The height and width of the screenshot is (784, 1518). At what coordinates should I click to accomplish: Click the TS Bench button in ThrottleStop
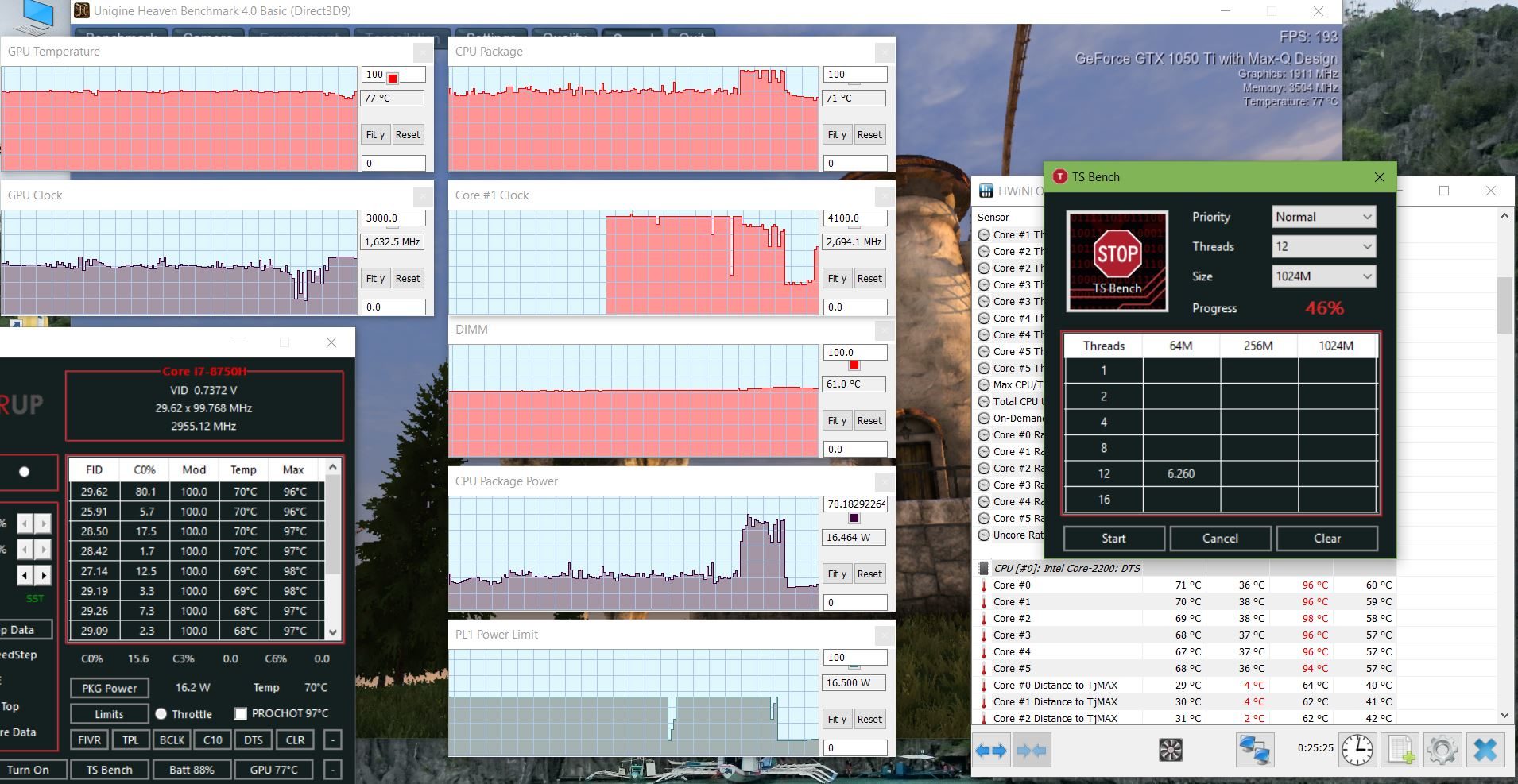point(109,770)
